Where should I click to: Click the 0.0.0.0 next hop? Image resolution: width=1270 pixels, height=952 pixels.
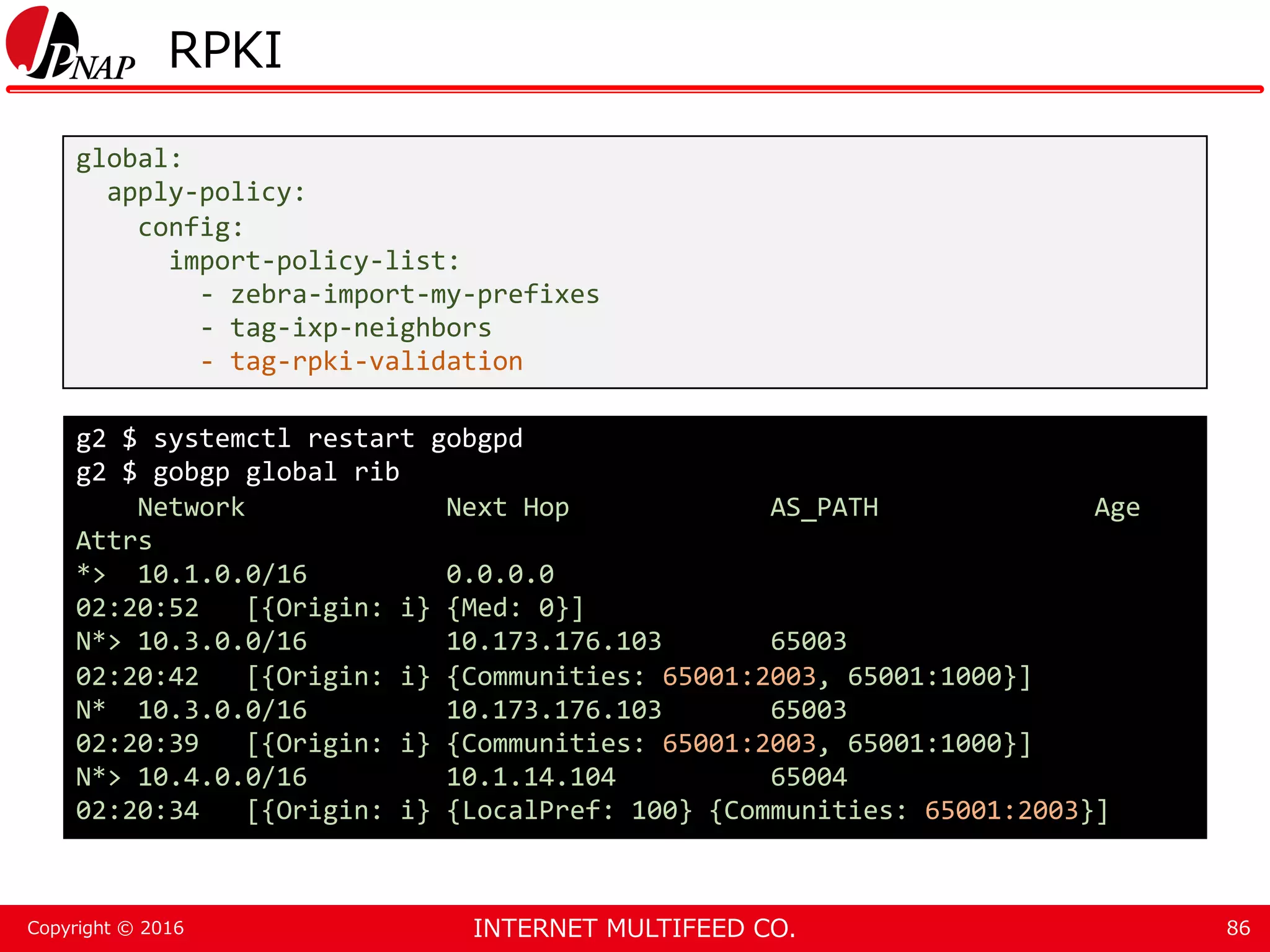tap(500, 575)
